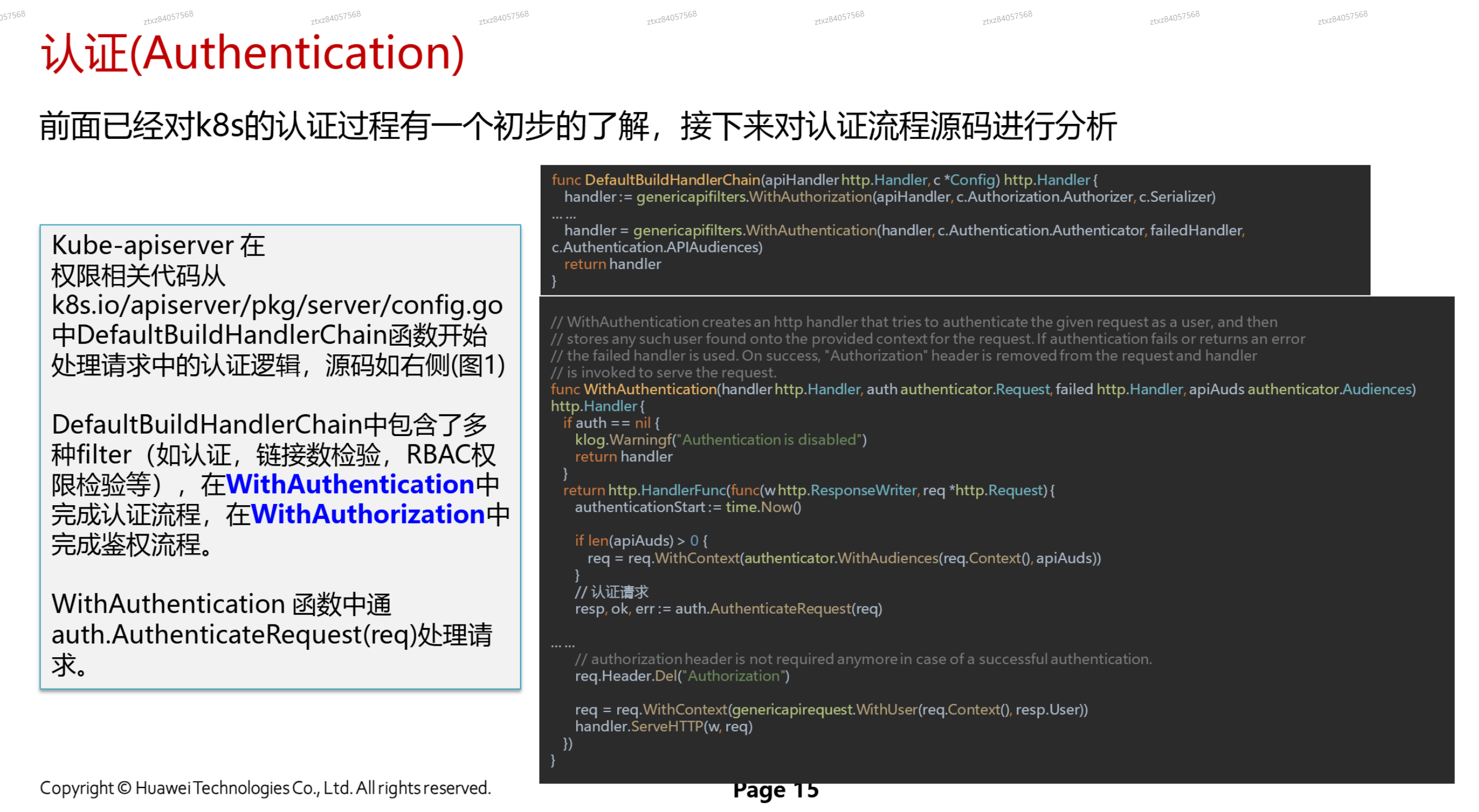1479x812 pixels.
Task: Click the genericapifilters.WithAuthorization call line
Action: [890, 197]
